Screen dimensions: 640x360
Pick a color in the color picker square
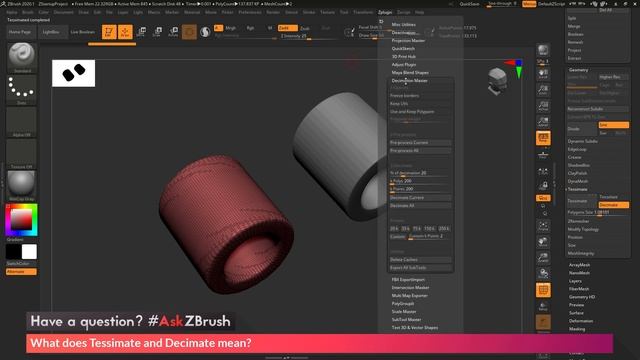click(21, 220)
